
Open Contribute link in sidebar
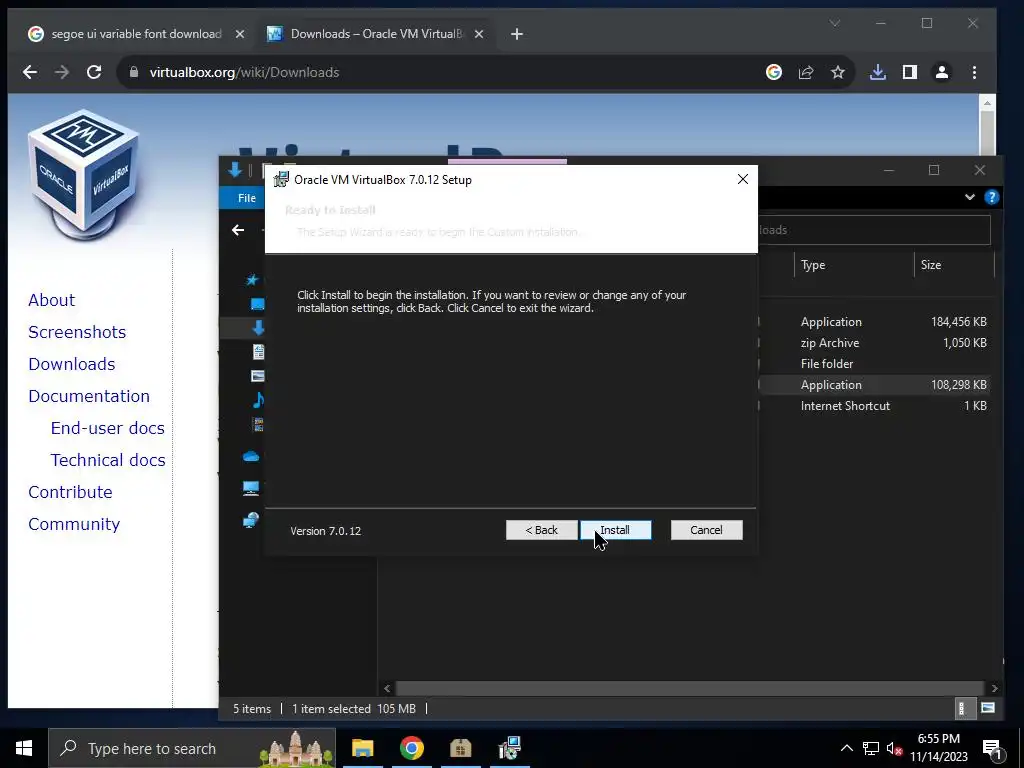click(71, 492)
